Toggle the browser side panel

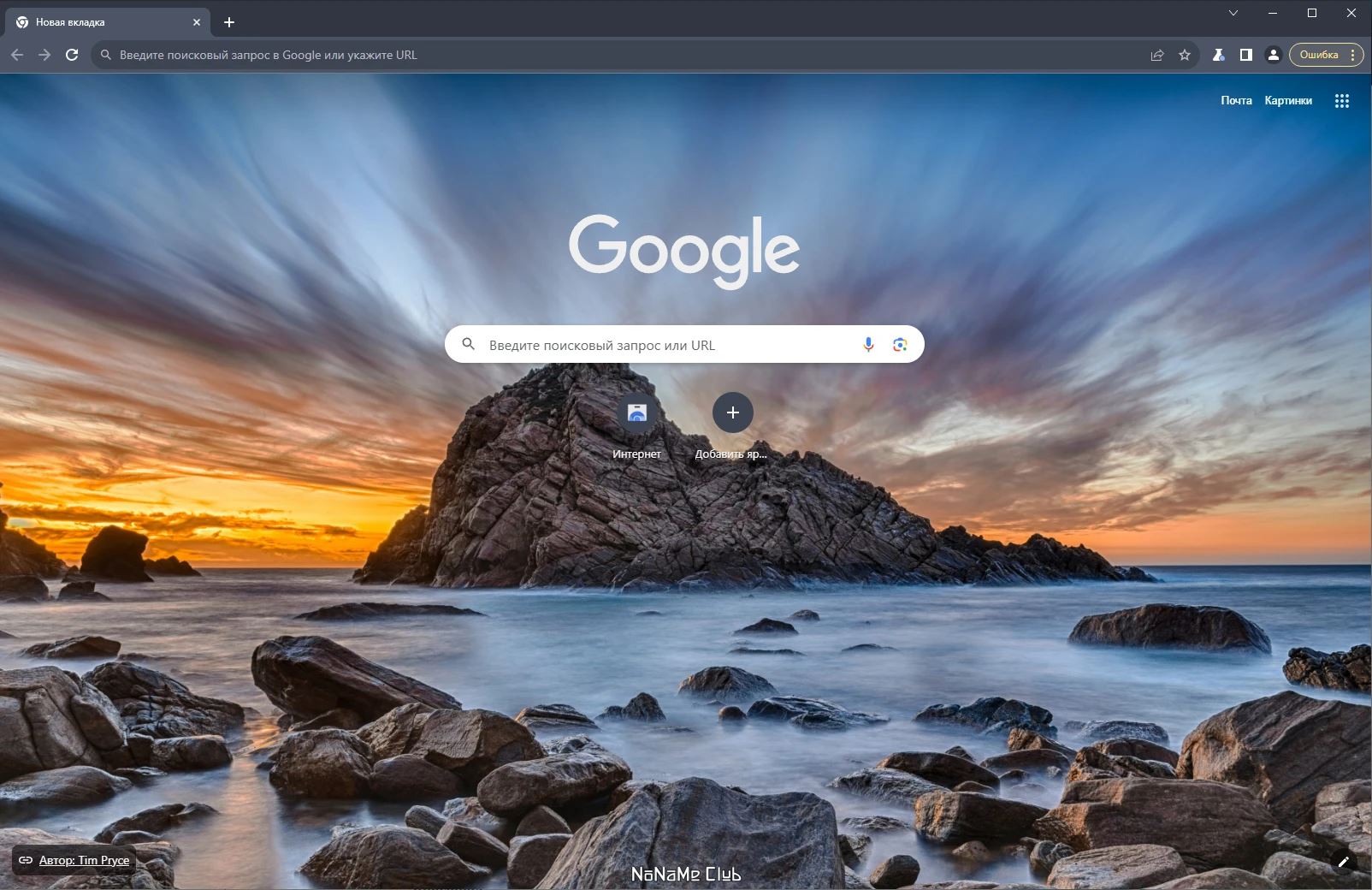coord(1246,55)
